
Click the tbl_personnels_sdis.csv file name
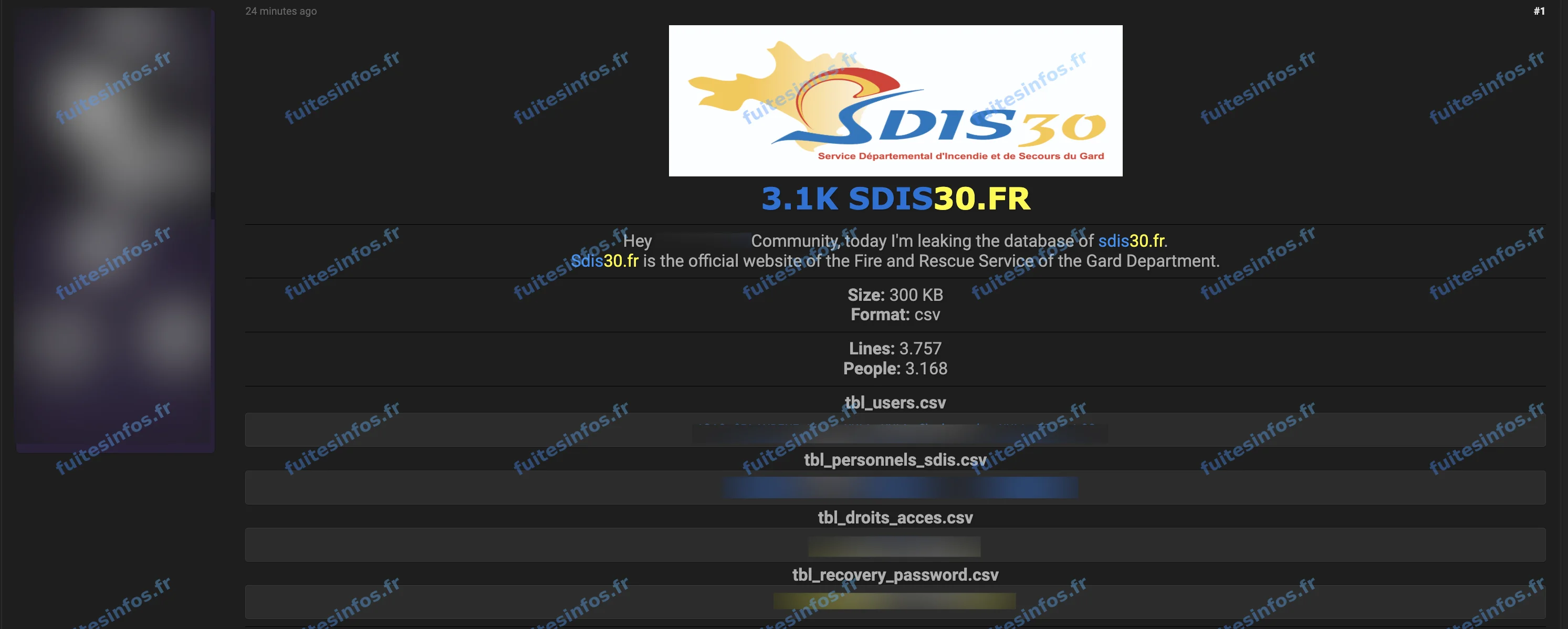[895, 460]
